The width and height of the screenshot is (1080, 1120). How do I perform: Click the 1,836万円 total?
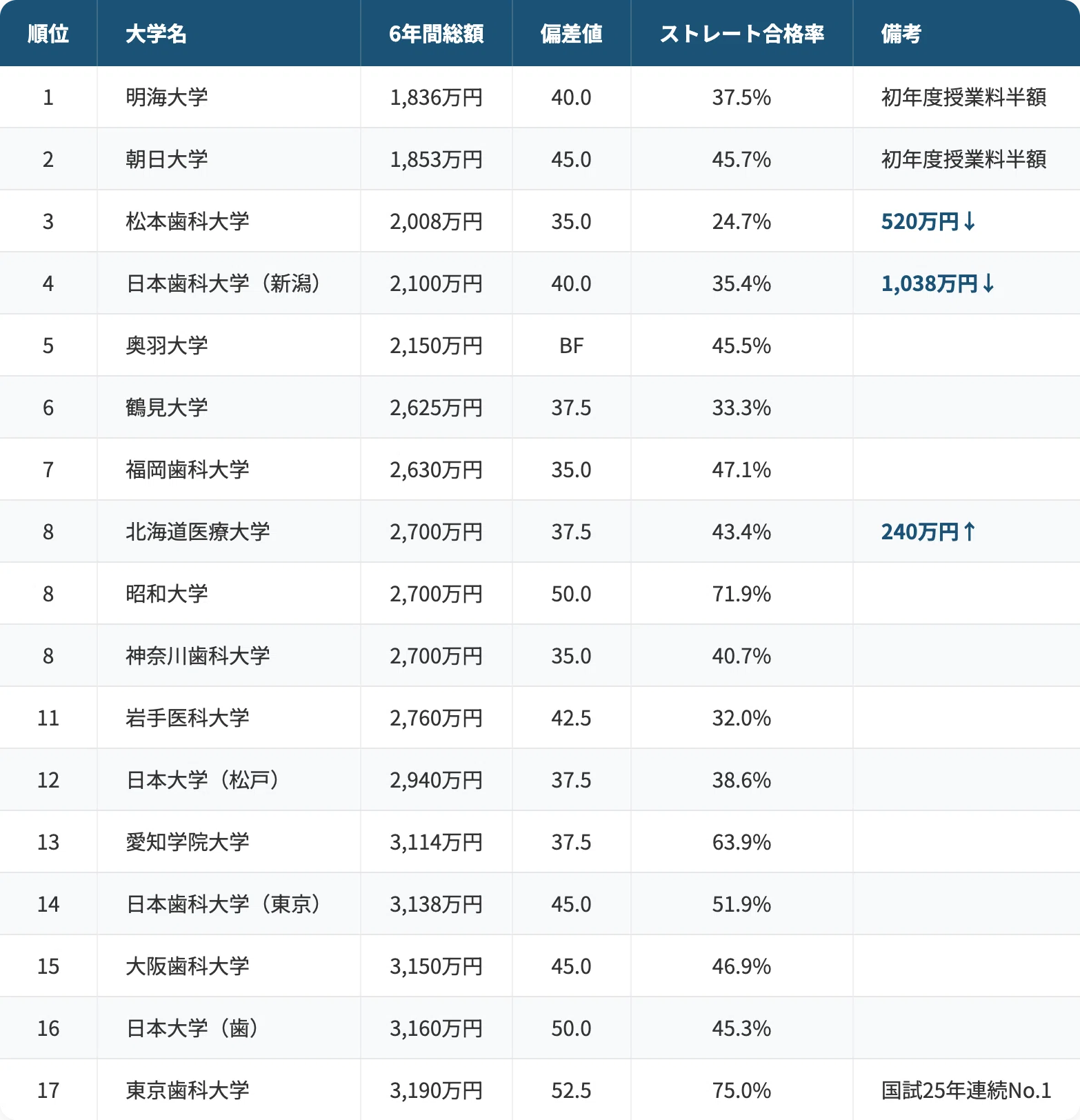pos(437,97)
